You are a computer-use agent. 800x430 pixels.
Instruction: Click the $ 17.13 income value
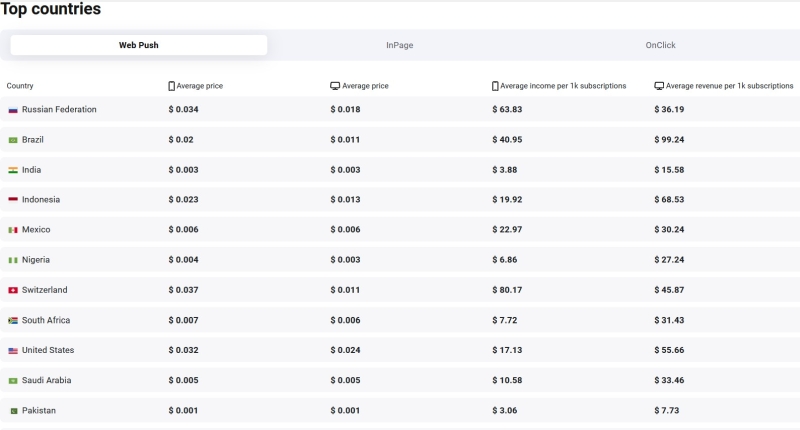tap(507, 350)
